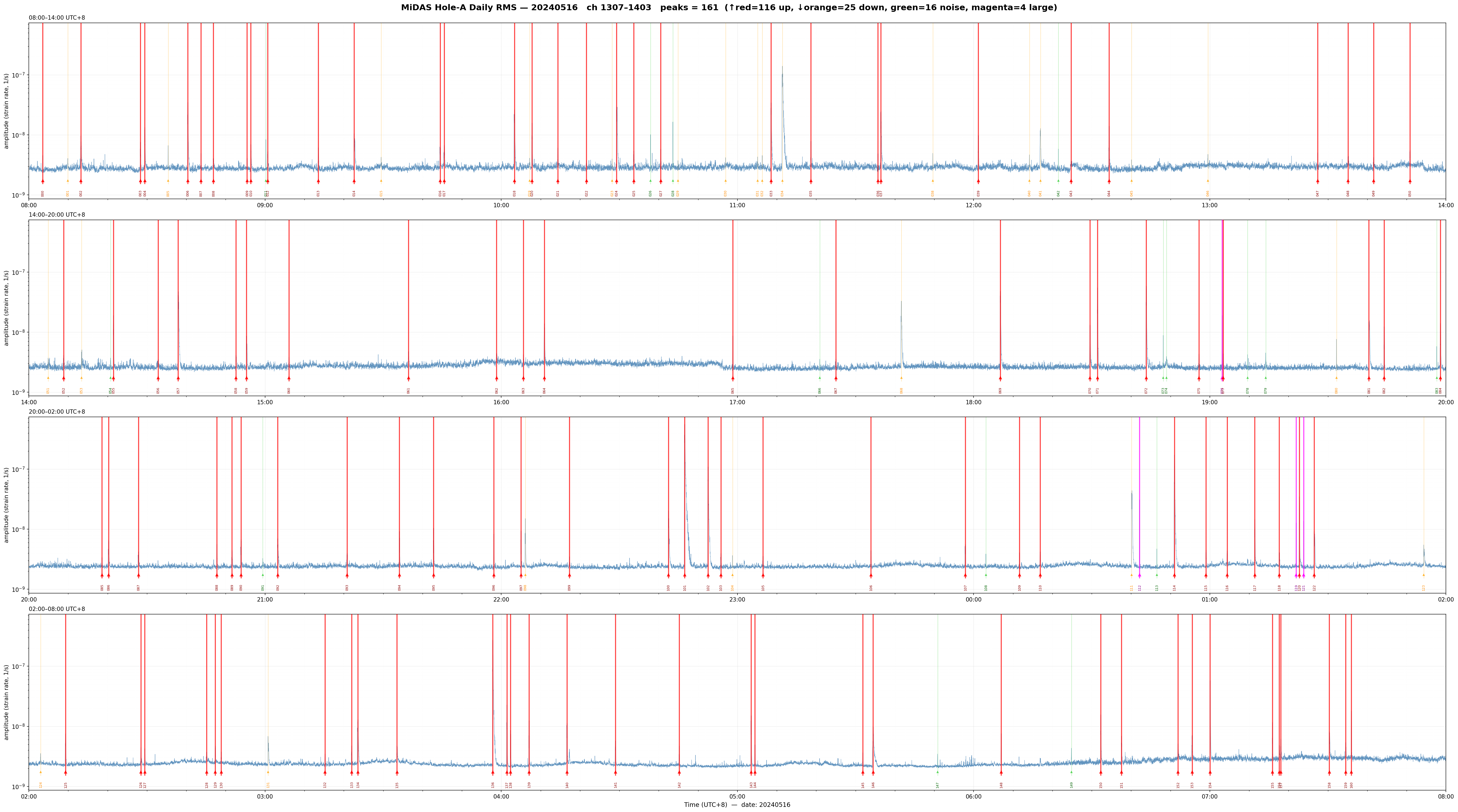Click the 04:00 time tick label
1458x812 pixels.
pyautogui.click(x=501, y=797)
